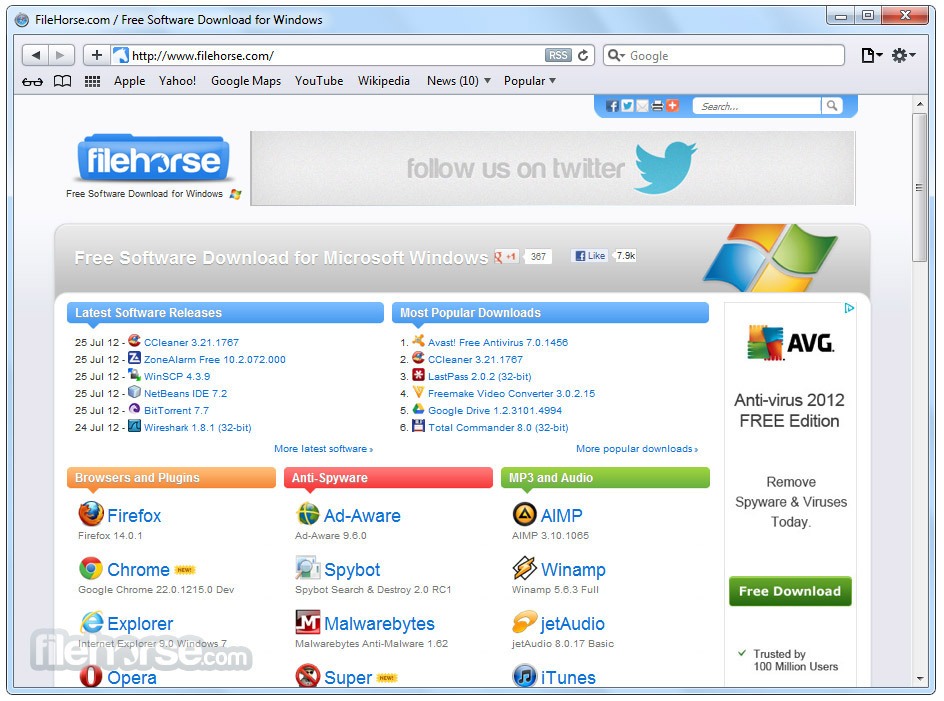Open the RSS feed button
The width and height of the screenshot is (944, 701).
(557, 55)
